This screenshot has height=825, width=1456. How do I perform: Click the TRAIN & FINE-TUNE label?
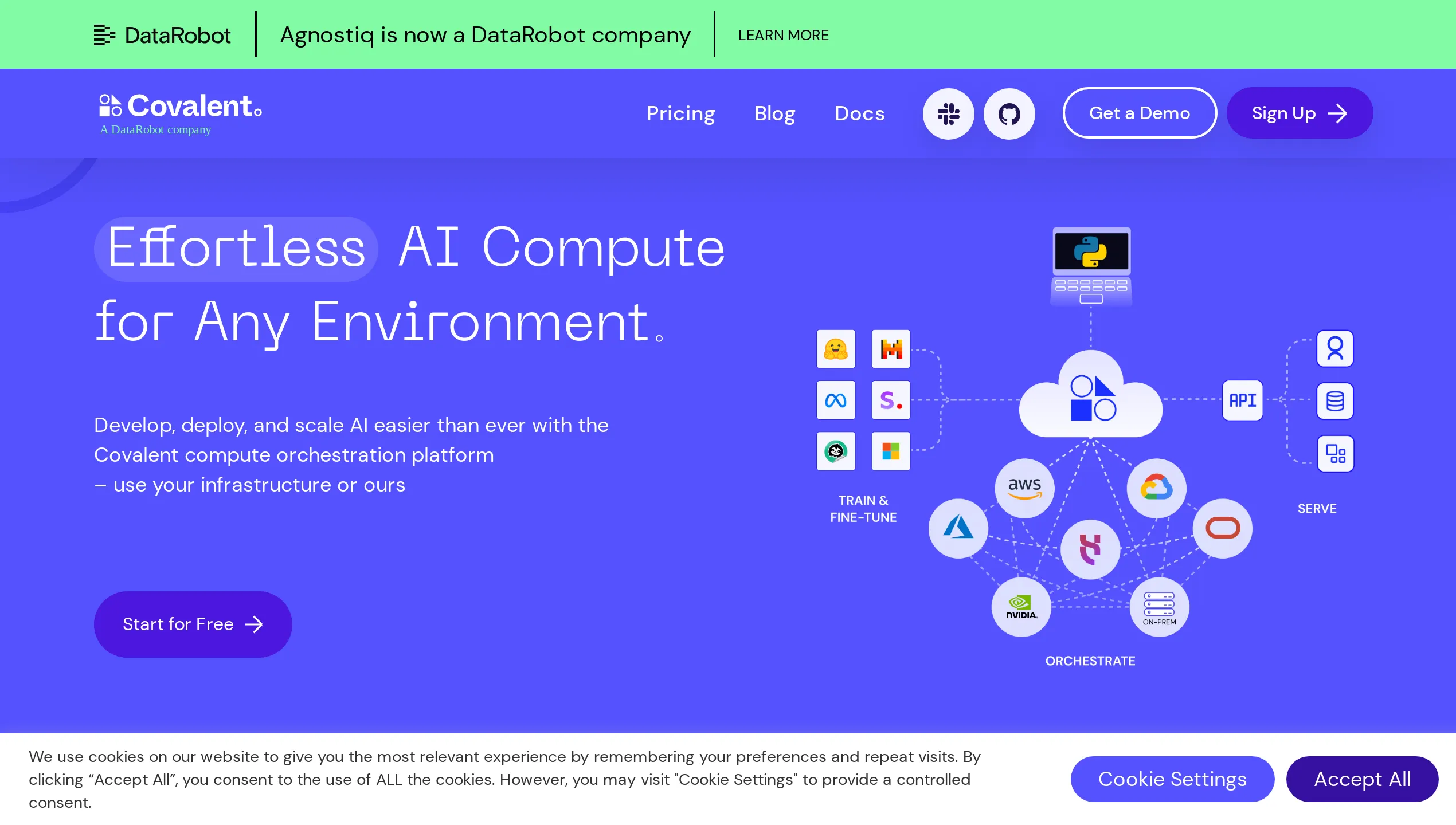863,509
